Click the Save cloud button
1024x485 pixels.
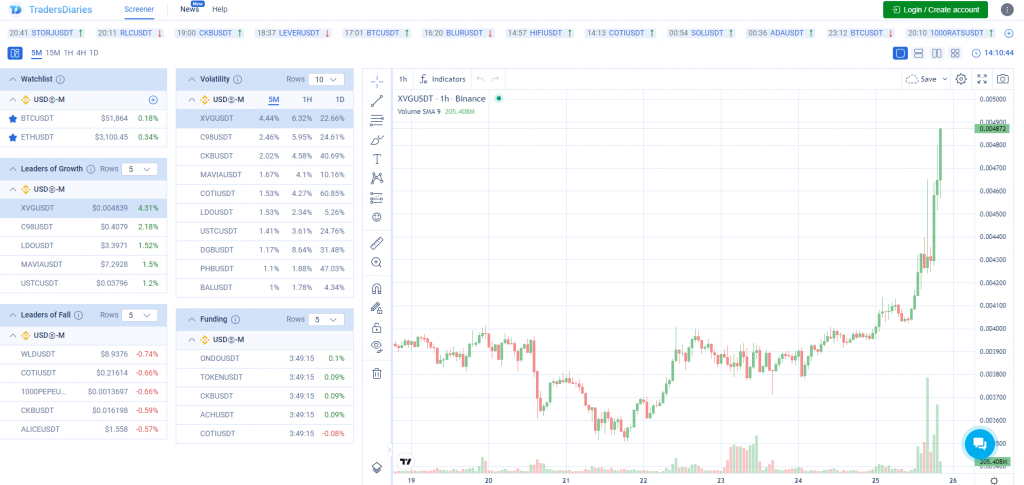point(921,79)
